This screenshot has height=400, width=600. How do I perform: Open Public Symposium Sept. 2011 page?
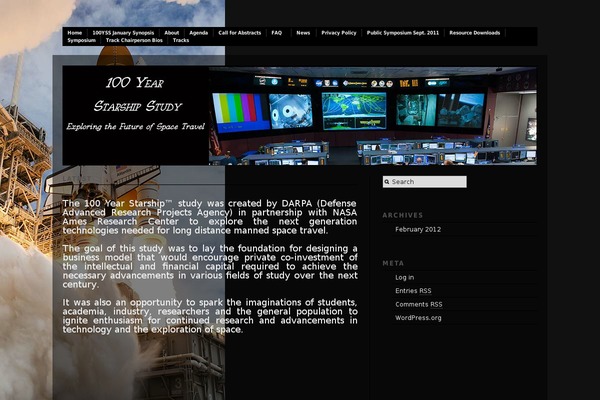[x=403, y=33]
